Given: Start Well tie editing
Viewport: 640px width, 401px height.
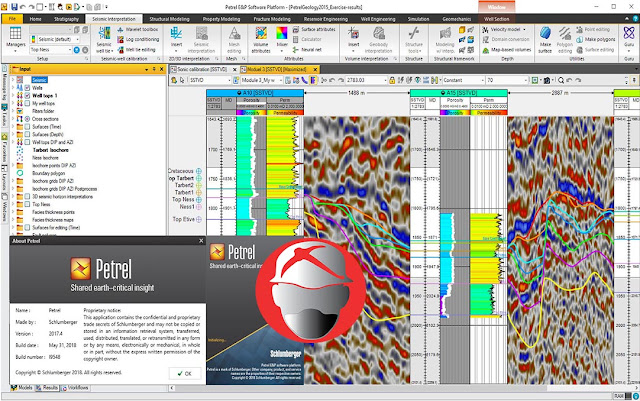Looking at the screenshot, I should (x=136, y=50).
